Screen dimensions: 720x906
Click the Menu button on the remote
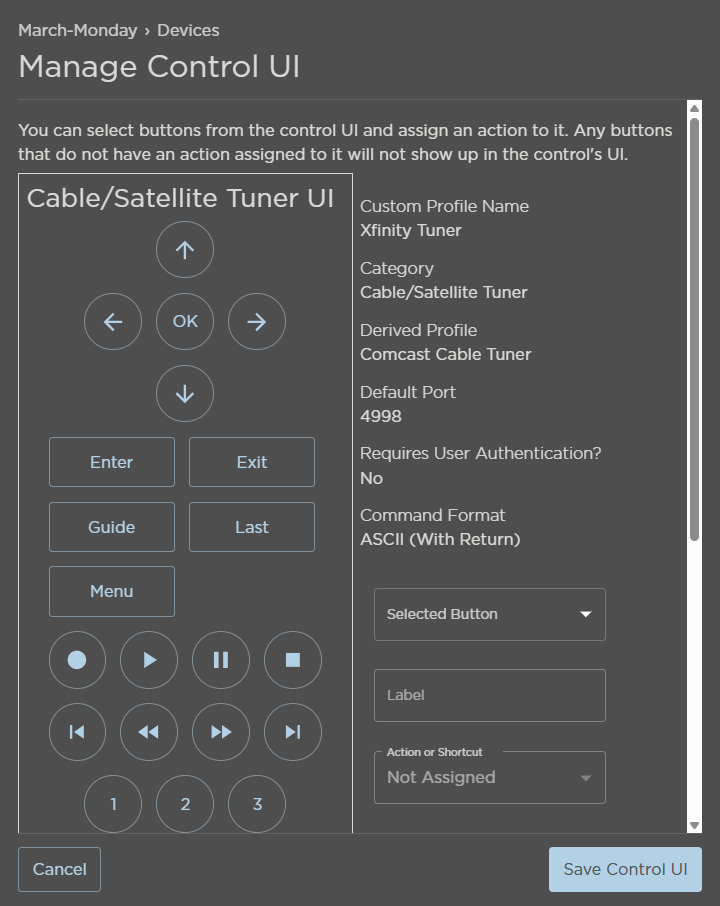pyautogui.click(x=111, y=591)
